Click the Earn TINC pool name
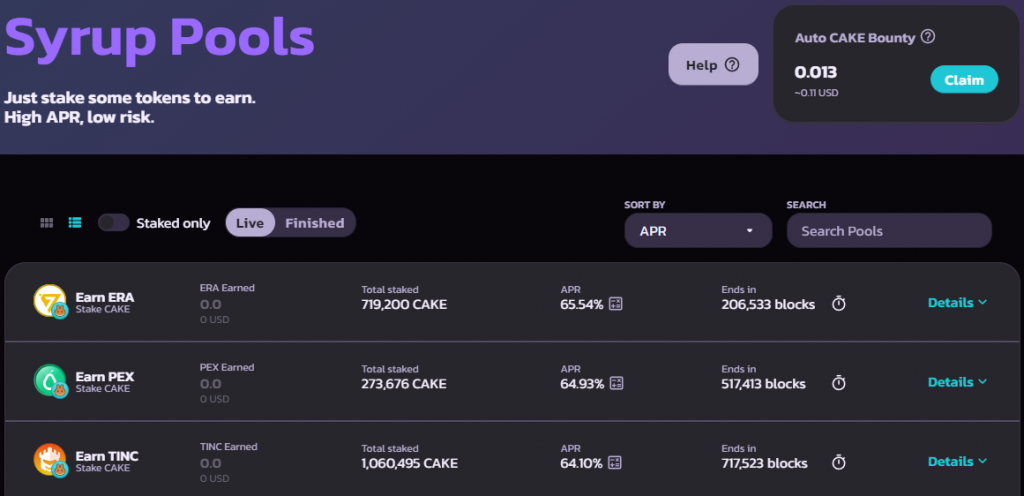The height and width of the screenshot is (496, 1024). 107,456
